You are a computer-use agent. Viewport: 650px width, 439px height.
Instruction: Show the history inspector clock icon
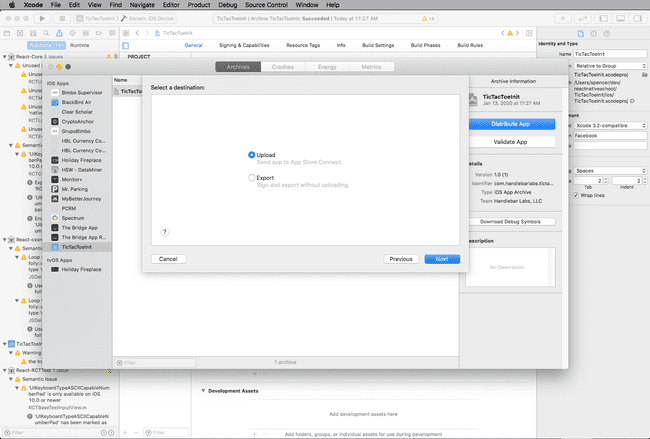594,34
